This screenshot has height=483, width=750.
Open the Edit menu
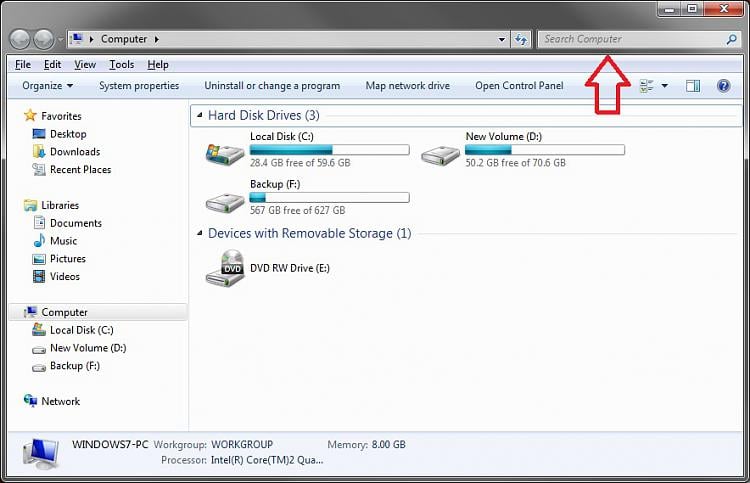(x=52, y=65)
